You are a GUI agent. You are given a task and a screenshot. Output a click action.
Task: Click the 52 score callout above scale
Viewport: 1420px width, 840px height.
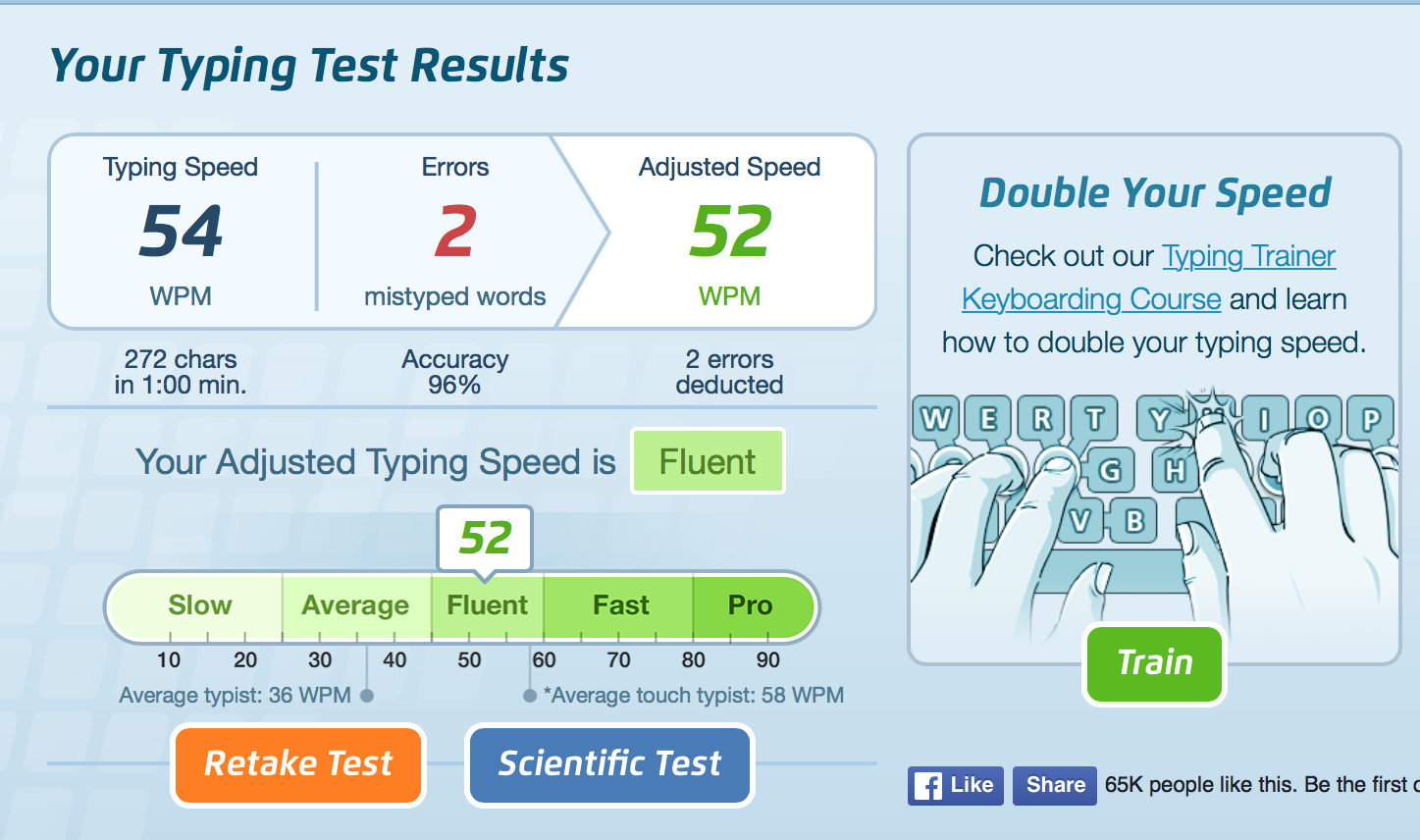click(485, 538)
